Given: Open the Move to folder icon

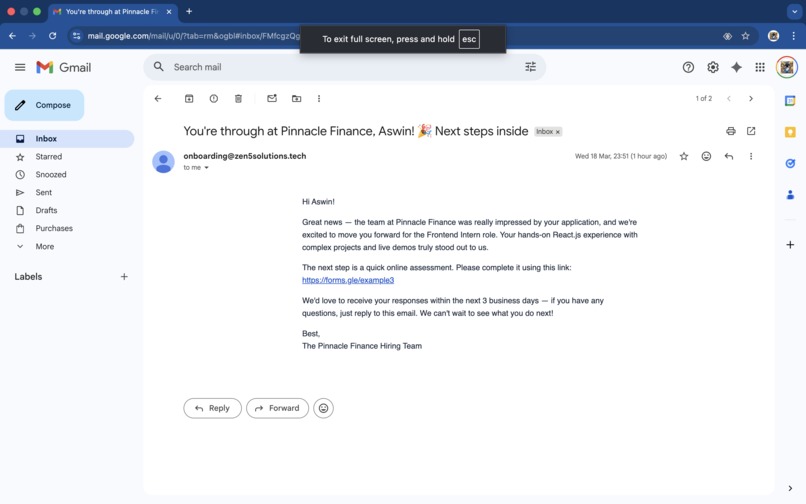Looking at the screenshot, I should pyautogui.click(x=297, y=98).
